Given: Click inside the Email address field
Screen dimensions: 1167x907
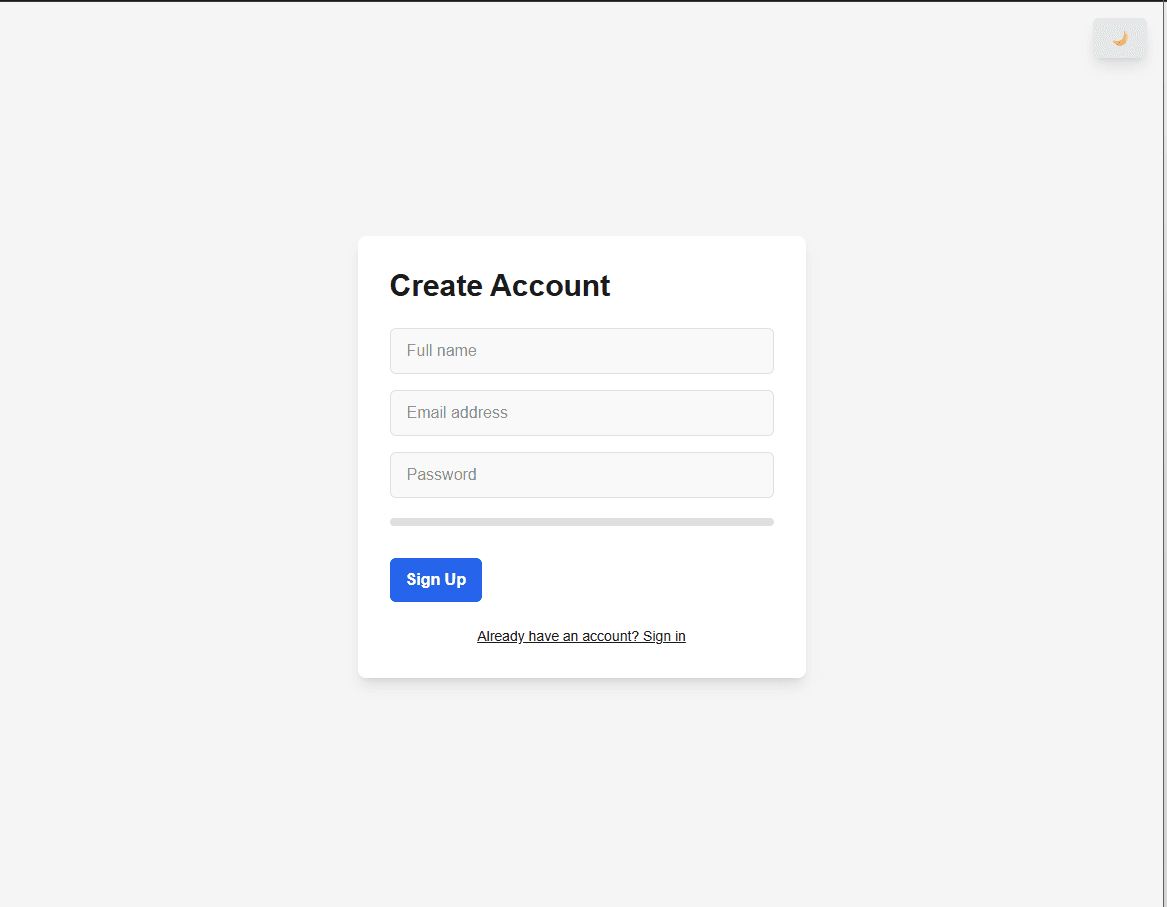Looking at the screenshot, I should point(581,413).
